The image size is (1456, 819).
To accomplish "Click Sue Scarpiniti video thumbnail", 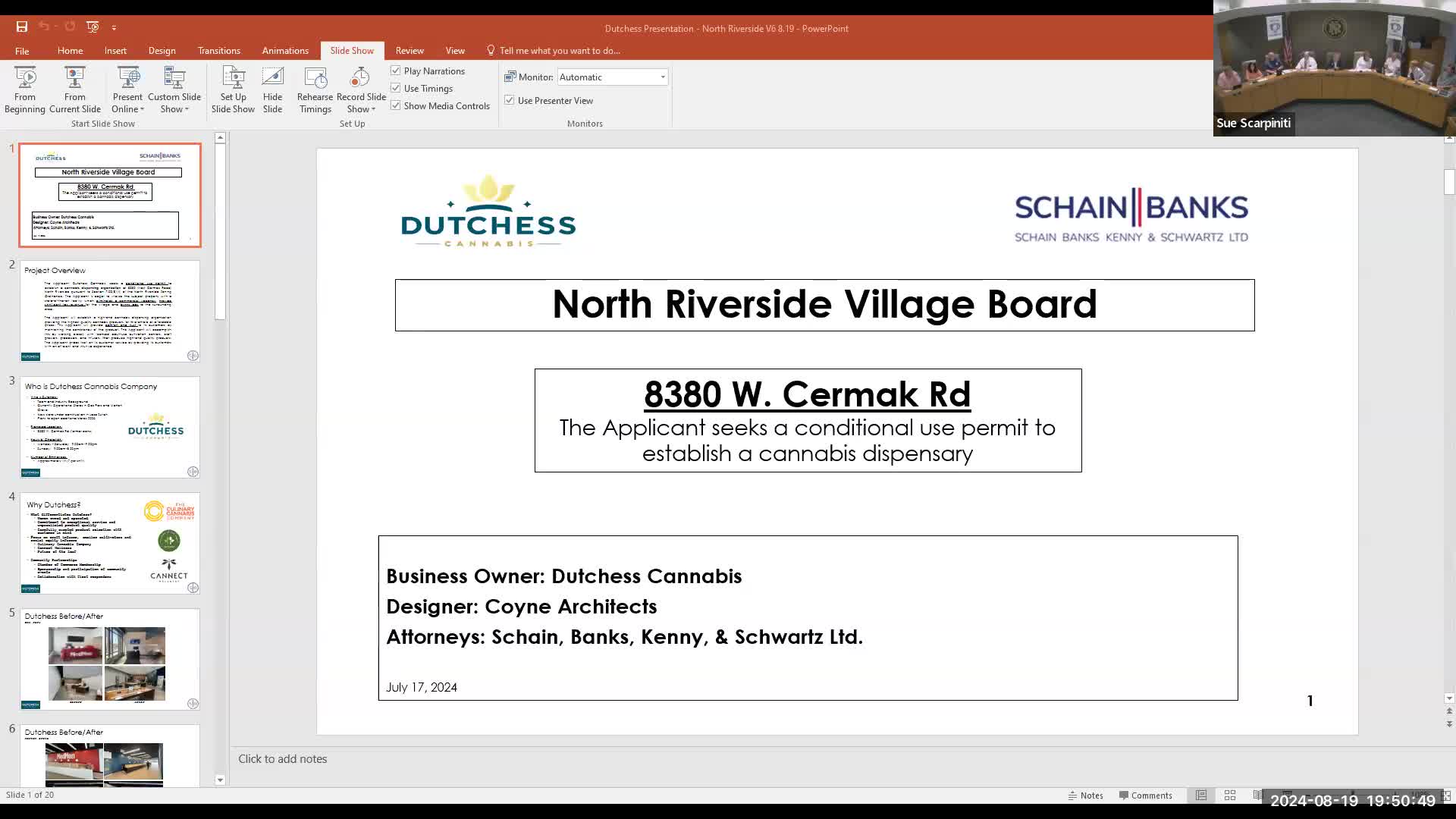I will 1335,68.
